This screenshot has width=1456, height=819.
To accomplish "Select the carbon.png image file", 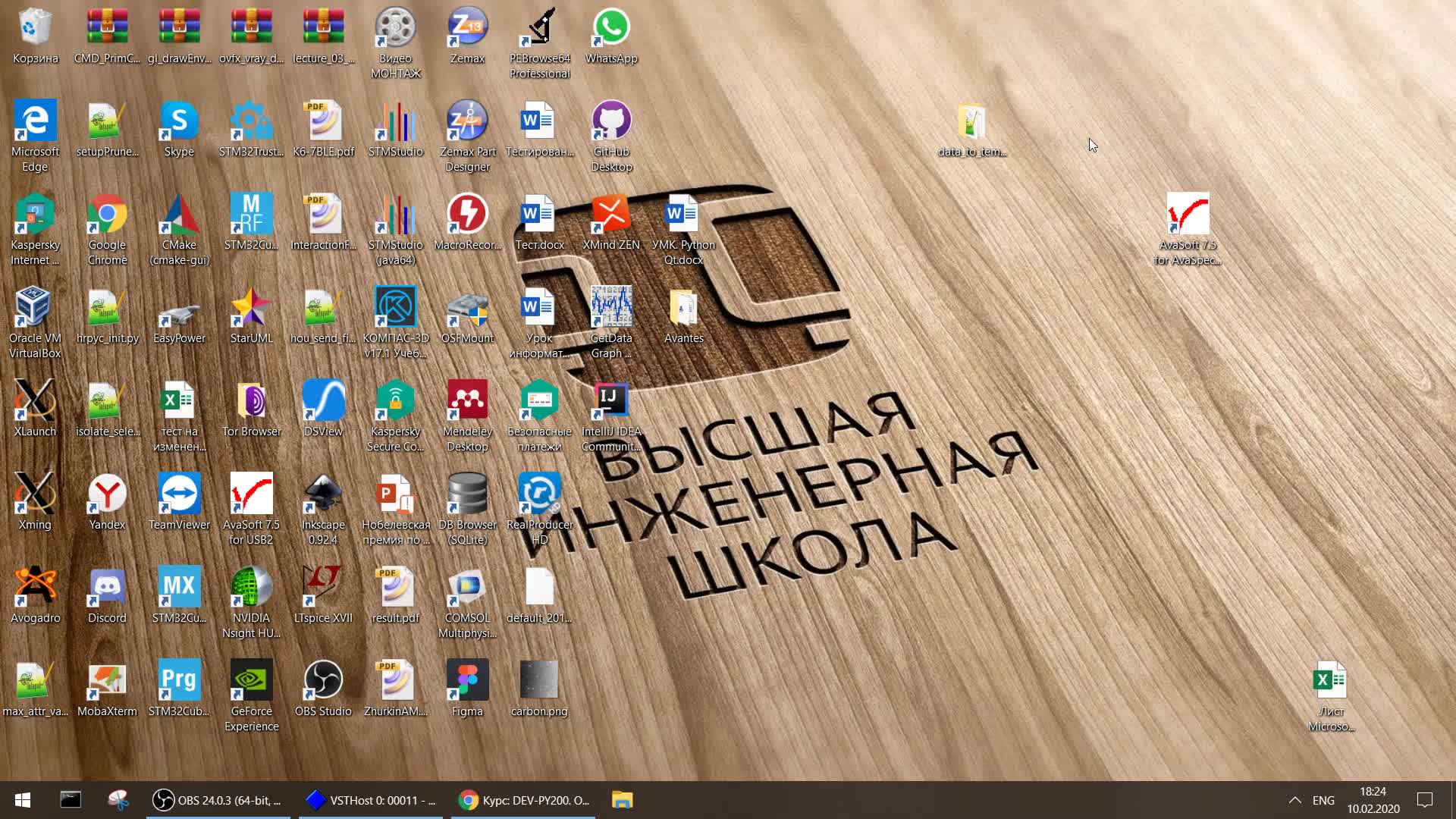I will pos(539,689).
